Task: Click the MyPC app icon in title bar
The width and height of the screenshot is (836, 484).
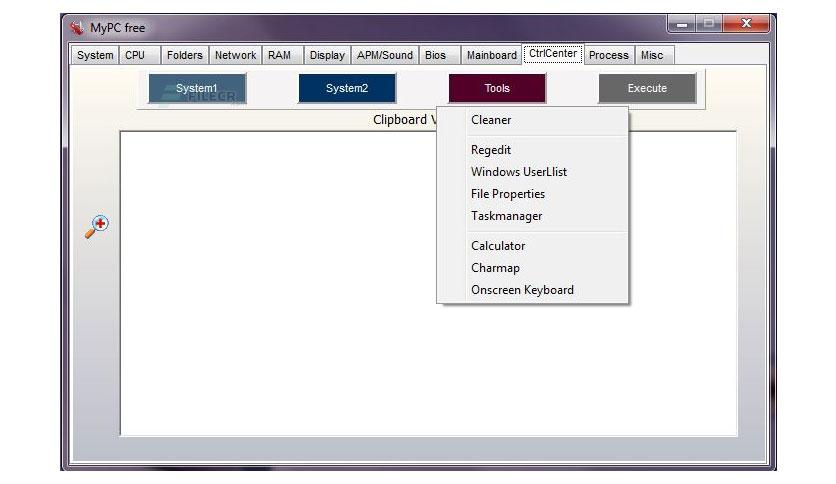Action: tap(77, 28)
